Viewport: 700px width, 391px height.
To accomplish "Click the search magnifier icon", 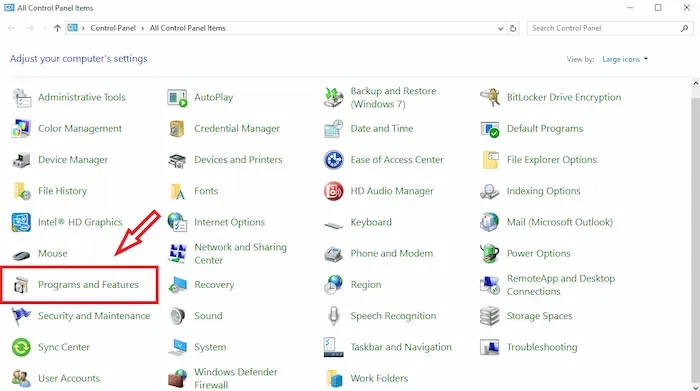I will [684, 28].
